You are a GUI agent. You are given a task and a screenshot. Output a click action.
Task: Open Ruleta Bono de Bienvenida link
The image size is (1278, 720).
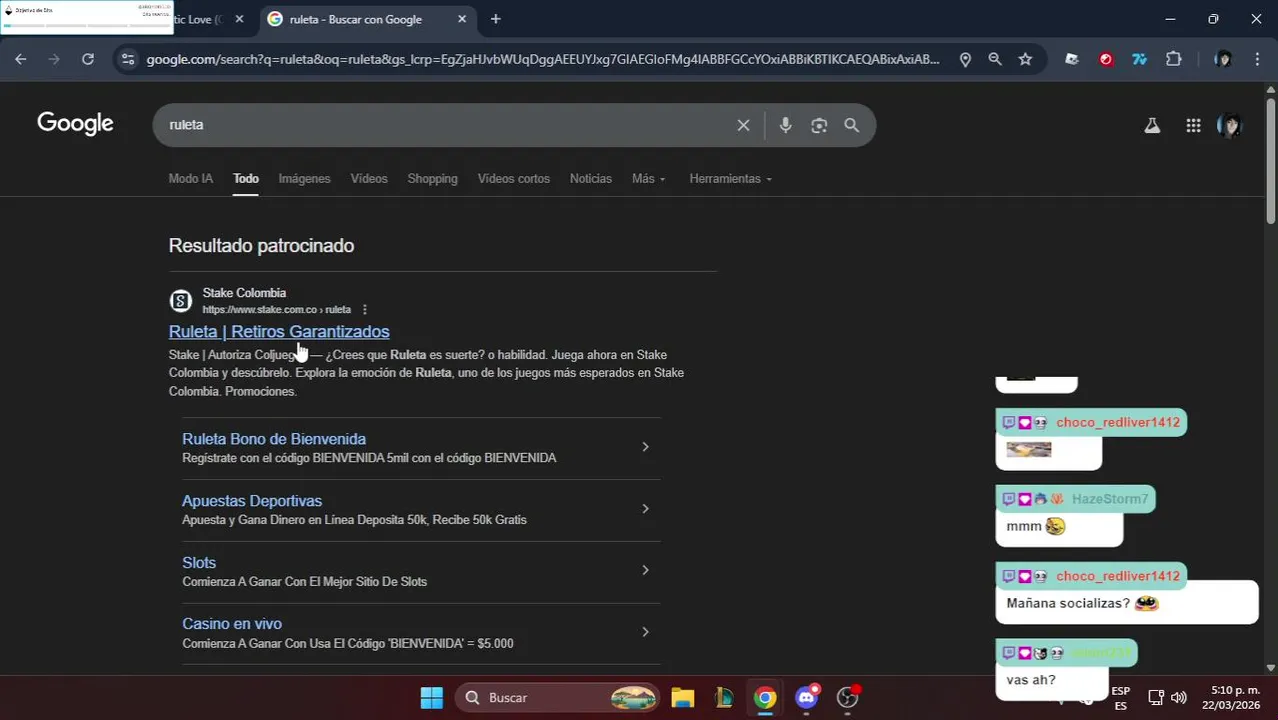[x=274, y=439]
